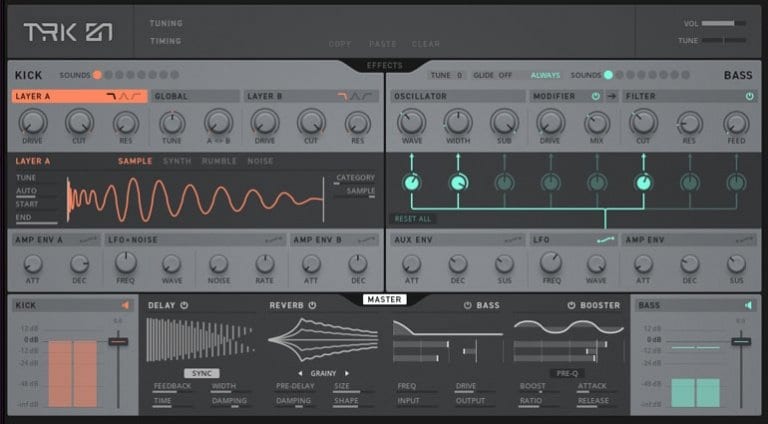Open the SAMPLE selector in Layer A
768x424 pixels.
tap(360, 191)
